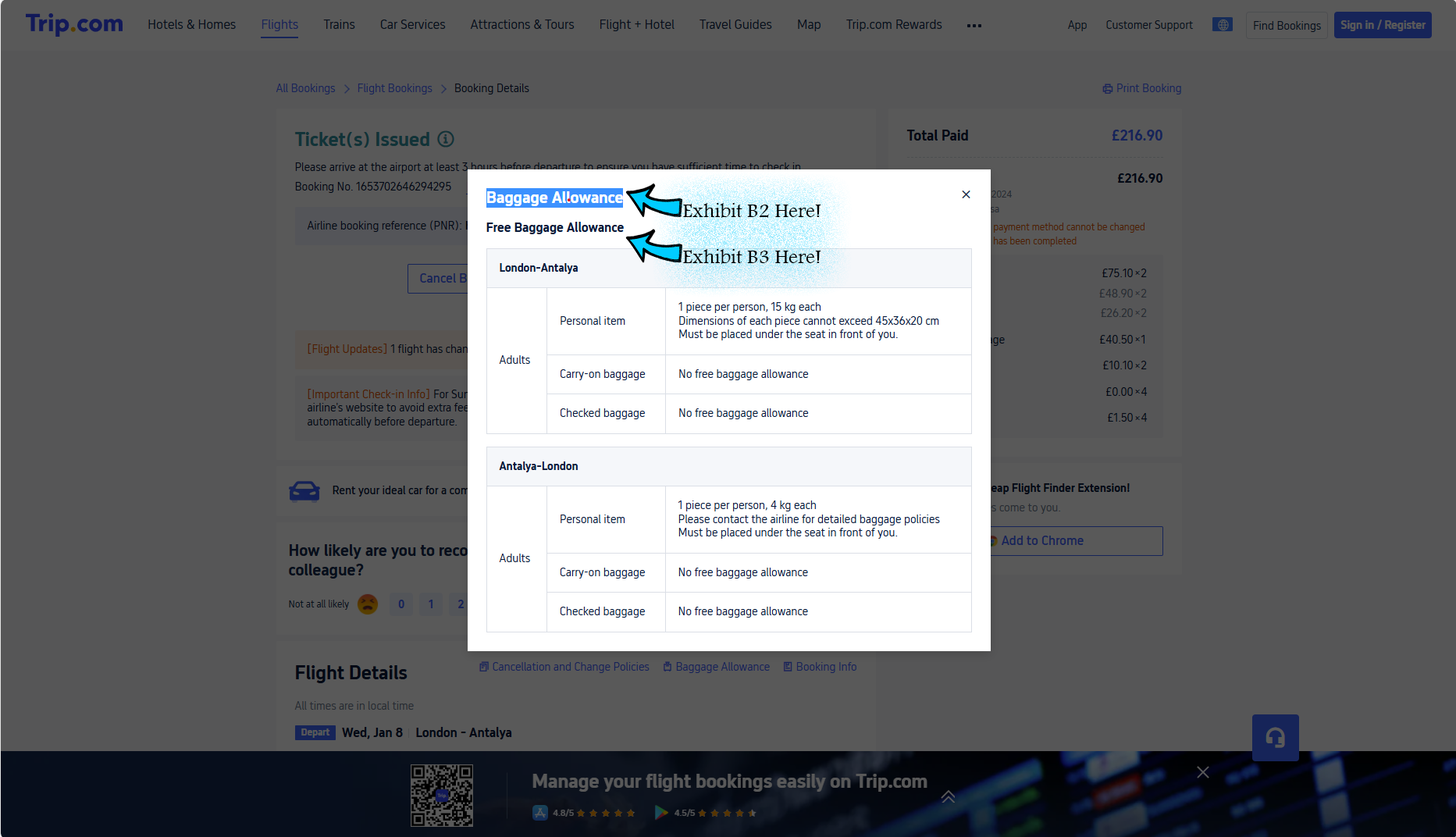Click the info icon beside Ticket(s) Issued
The height and width of the screenshot is (837, 1456).
[x=446, y=139]
